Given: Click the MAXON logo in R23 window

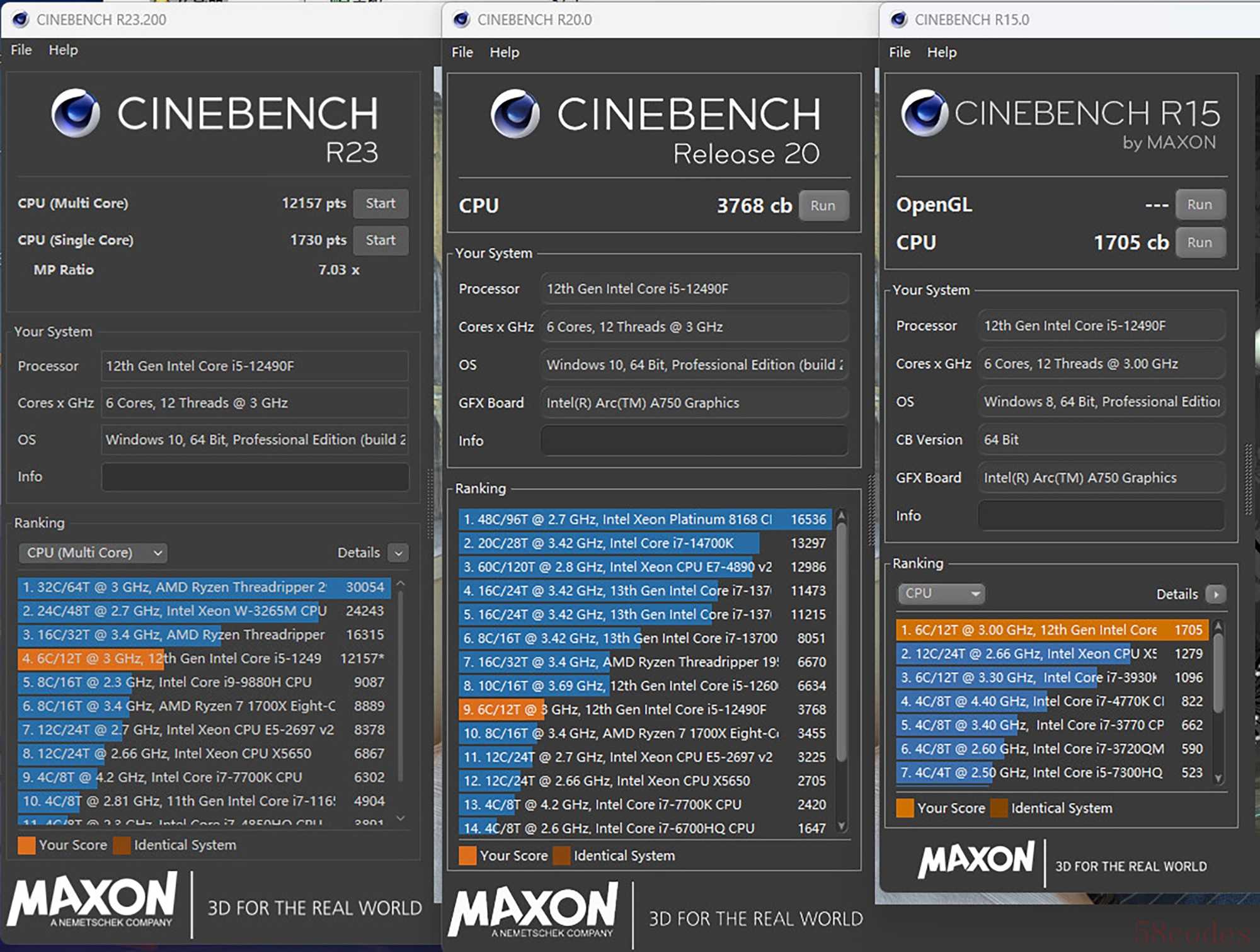Looking at the screenshot, I should pyautogui.click(x=93, y=900).
